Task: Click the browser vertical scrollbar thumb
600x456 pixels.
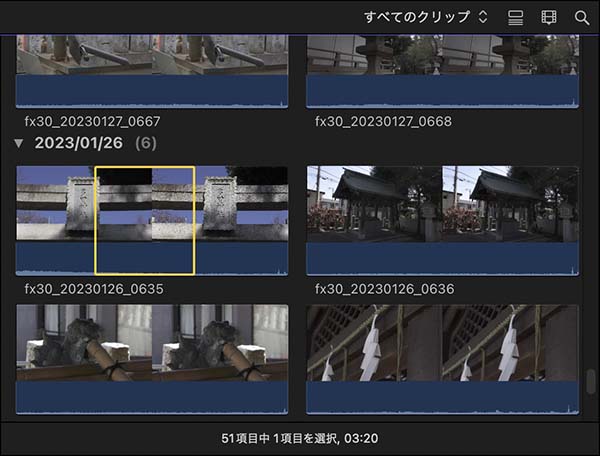Action: coord(591,381)
